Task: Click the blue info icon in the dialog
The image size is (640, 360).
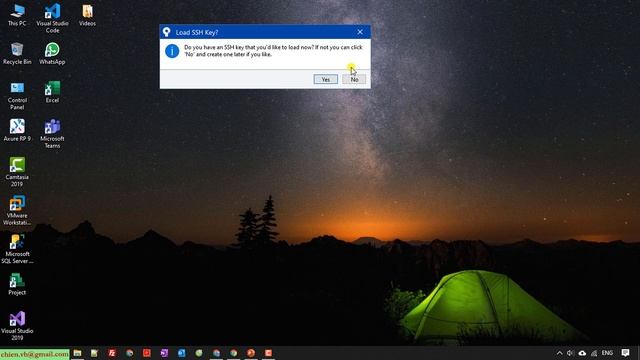Action: pos(172,51)
